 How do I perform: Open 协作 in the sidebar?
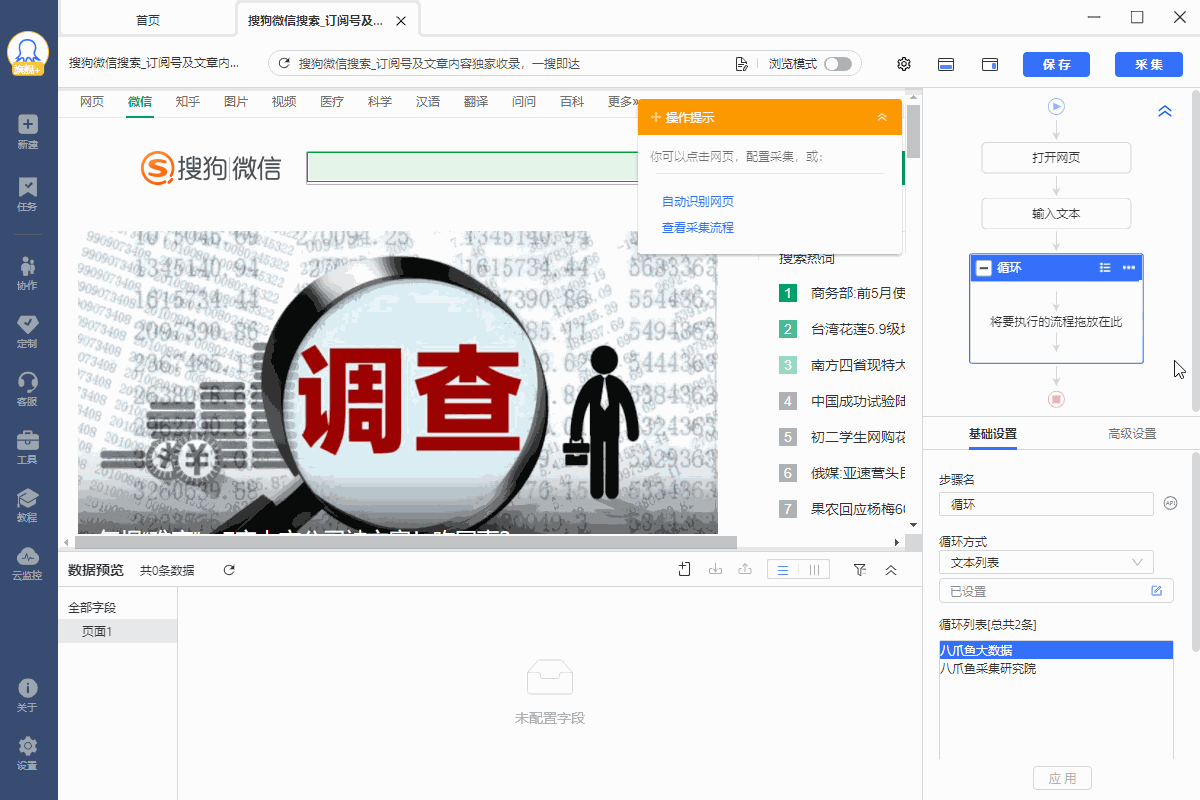click(28, 272)
